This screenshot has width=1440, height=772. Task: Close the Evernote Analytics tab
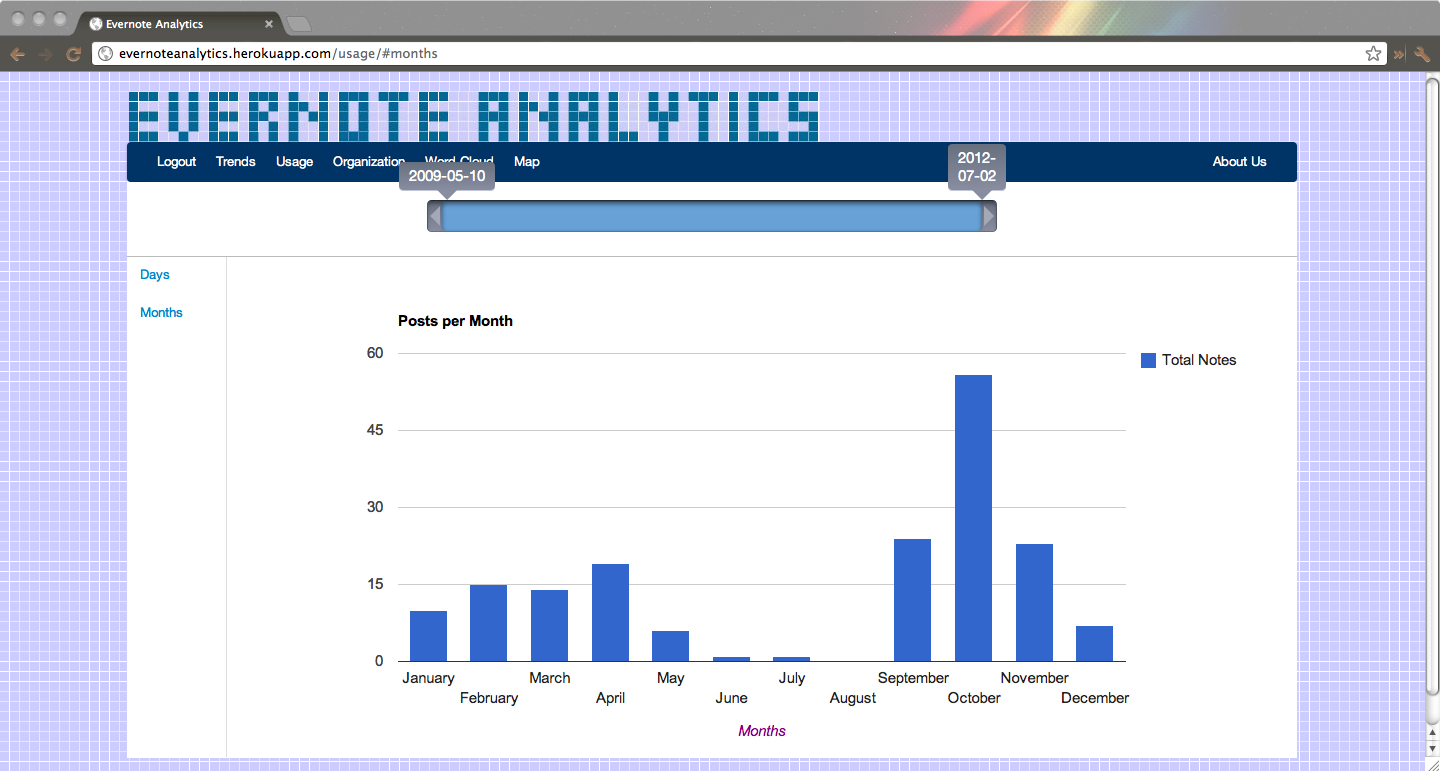[x=268, y=24]
